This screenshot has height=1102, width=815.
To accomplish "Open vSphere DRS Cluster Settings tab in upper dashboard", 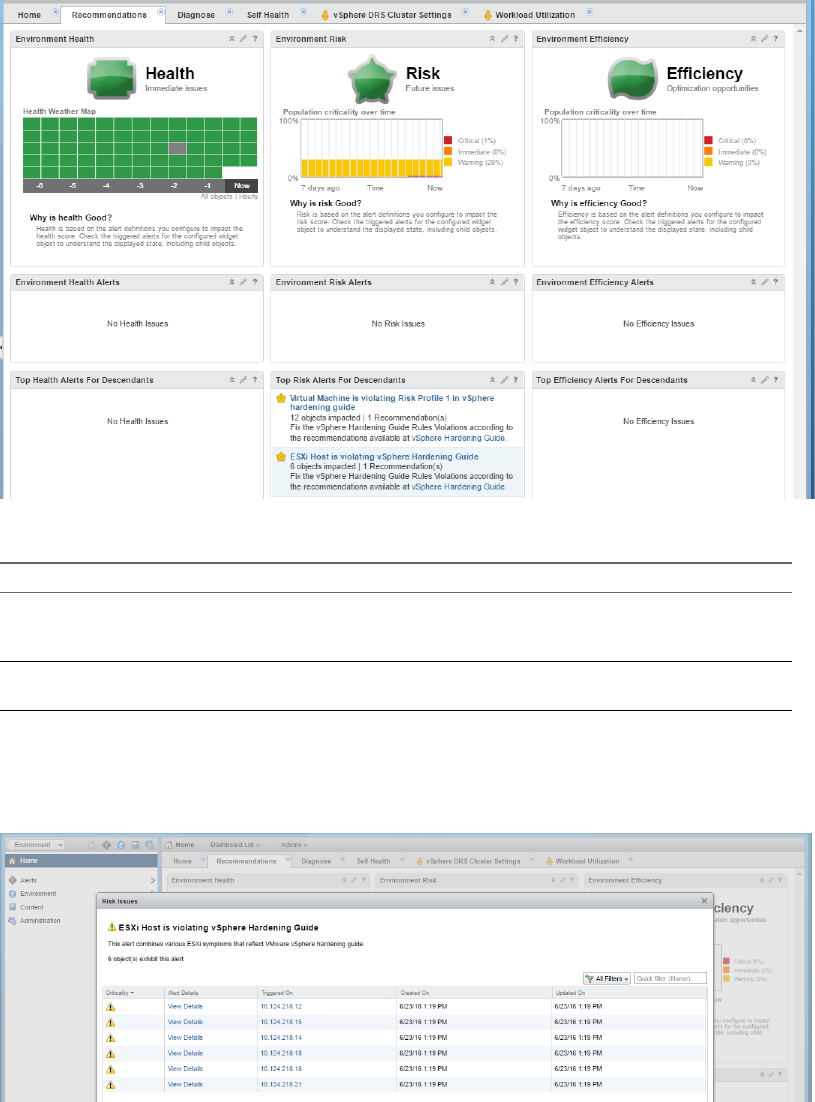I will point(392,15).
